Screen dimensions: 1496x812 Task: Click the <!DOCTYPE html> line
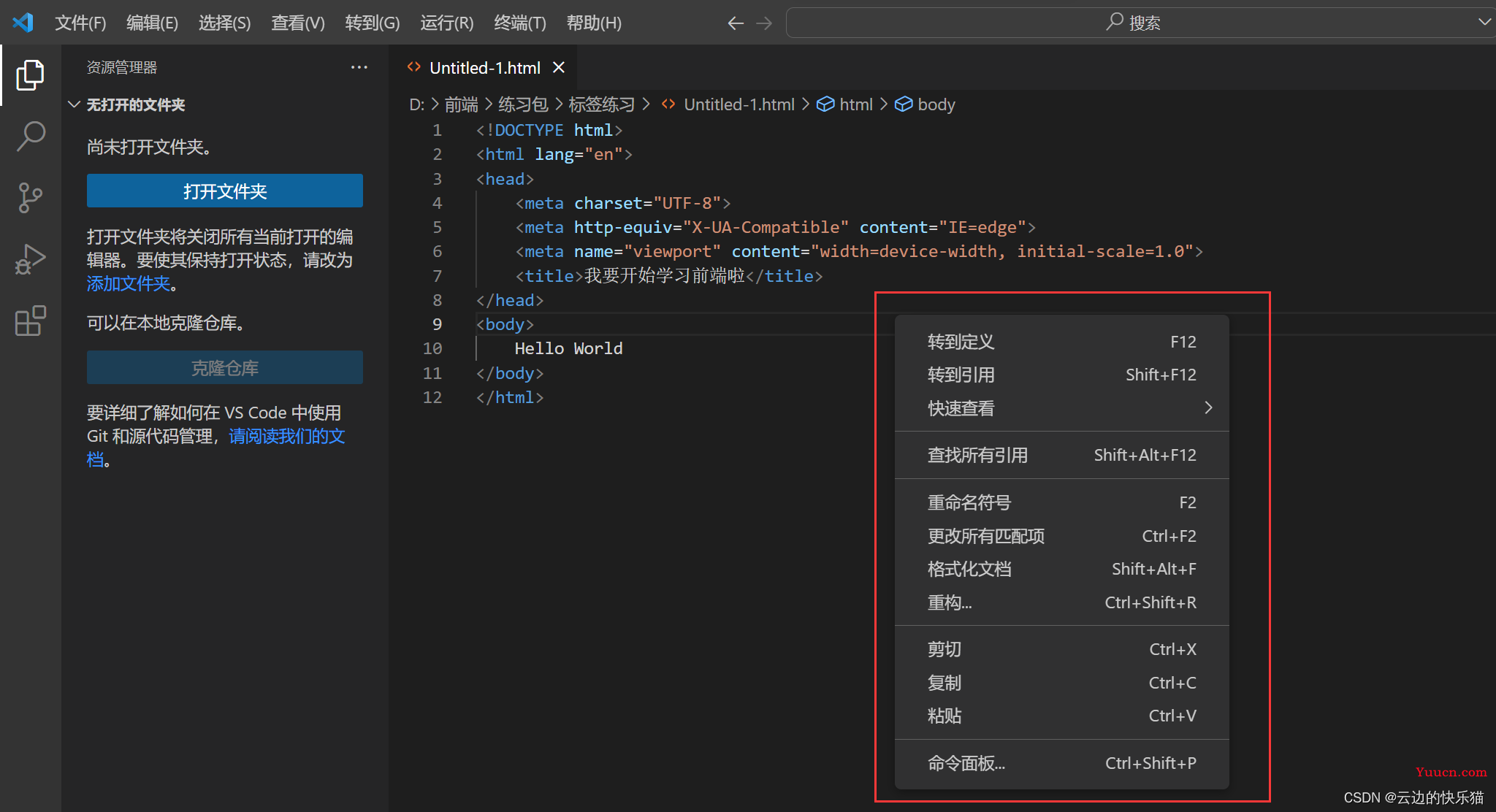click(x=549, y=130)
